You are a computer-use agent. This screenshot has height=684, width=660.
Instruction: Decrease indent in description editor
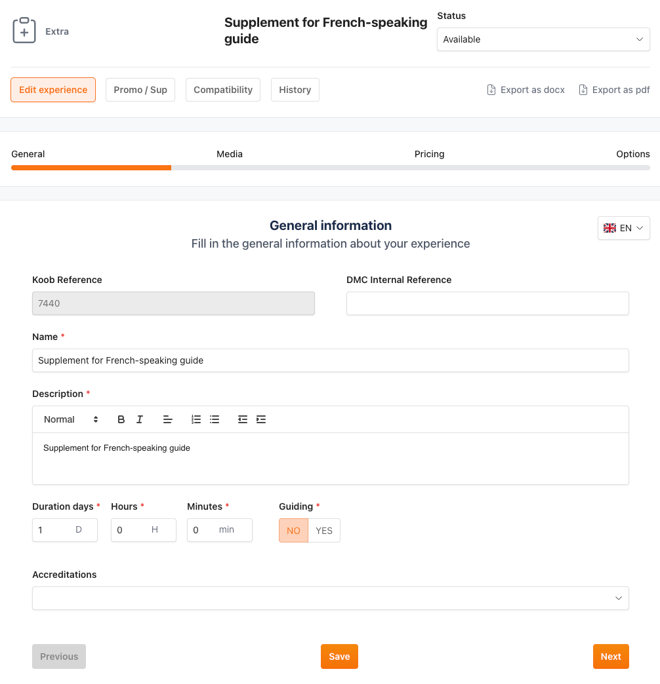(242, 420)
